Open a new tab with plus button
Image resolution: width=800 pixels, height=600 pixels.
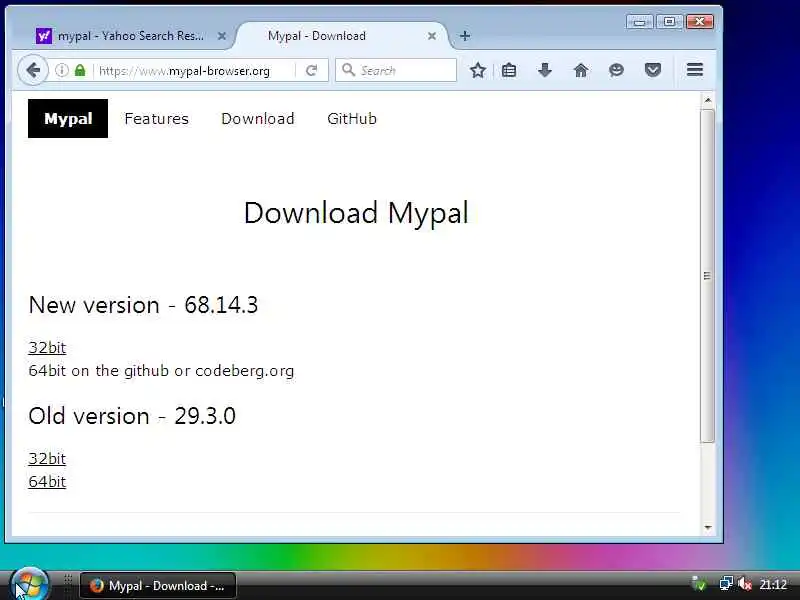(464, 36)
